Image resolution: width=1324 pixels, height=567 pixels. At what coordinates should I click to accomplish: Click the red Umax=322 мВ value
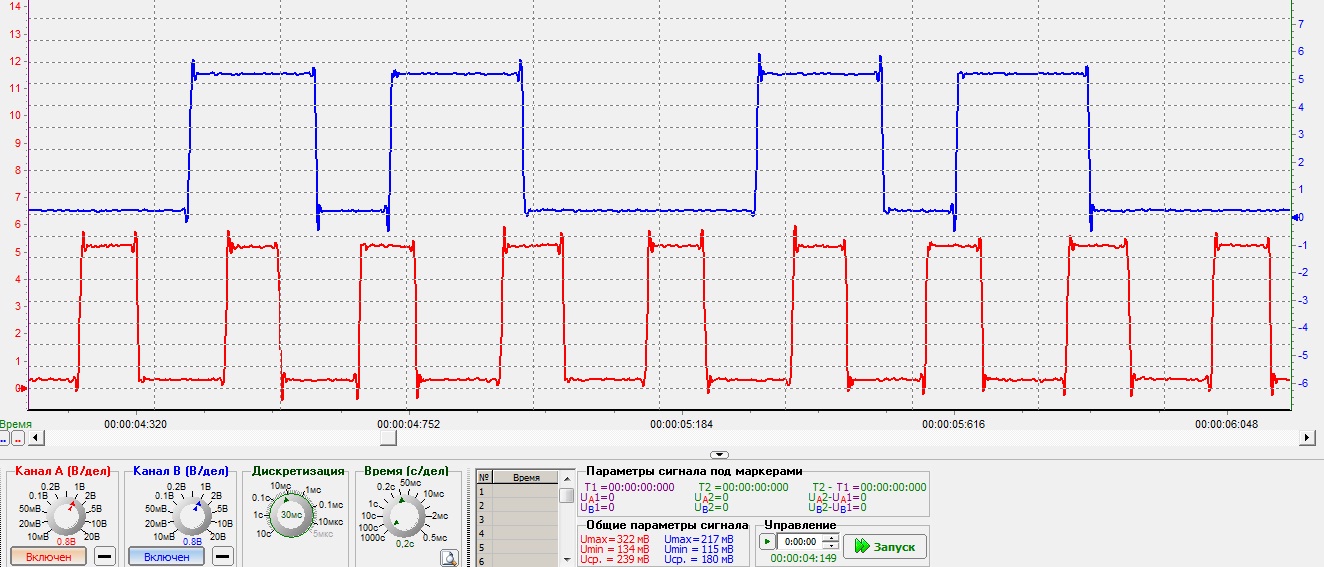point(615,539)
